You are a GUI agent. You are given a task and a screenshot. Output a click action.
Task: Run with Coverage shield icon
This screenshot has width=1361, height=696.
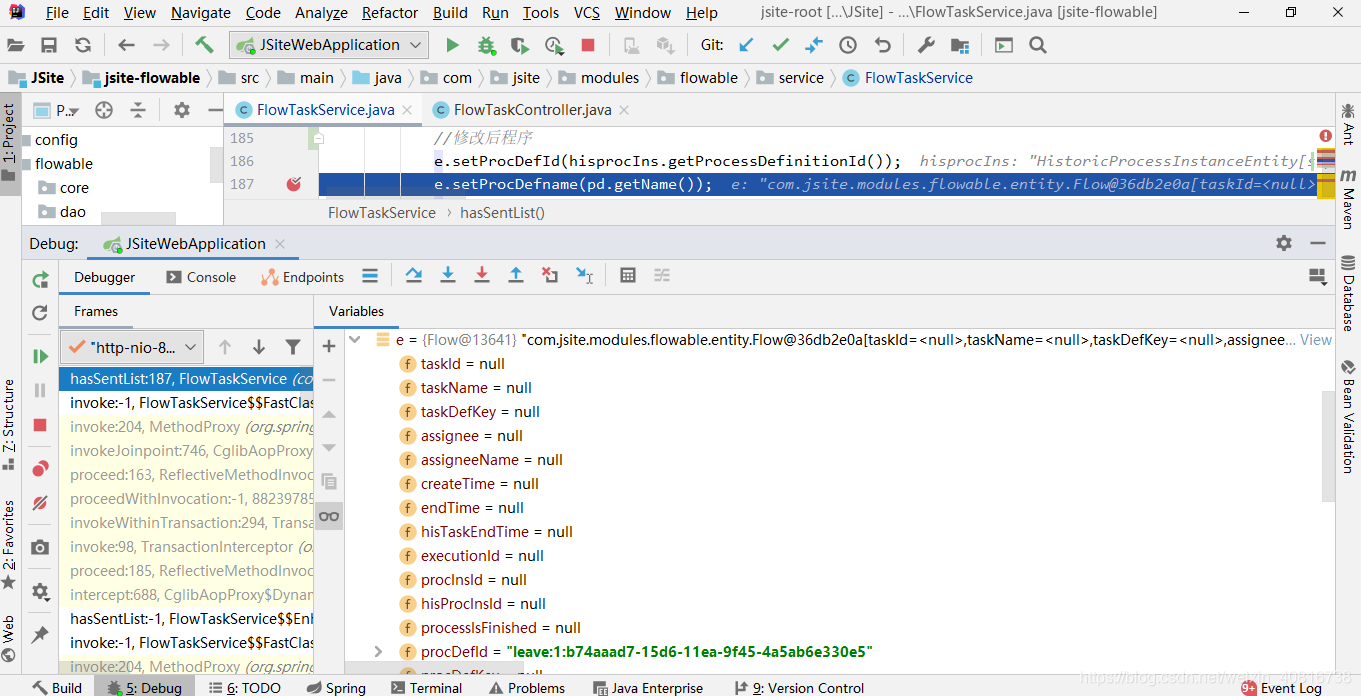coord(519,45)
